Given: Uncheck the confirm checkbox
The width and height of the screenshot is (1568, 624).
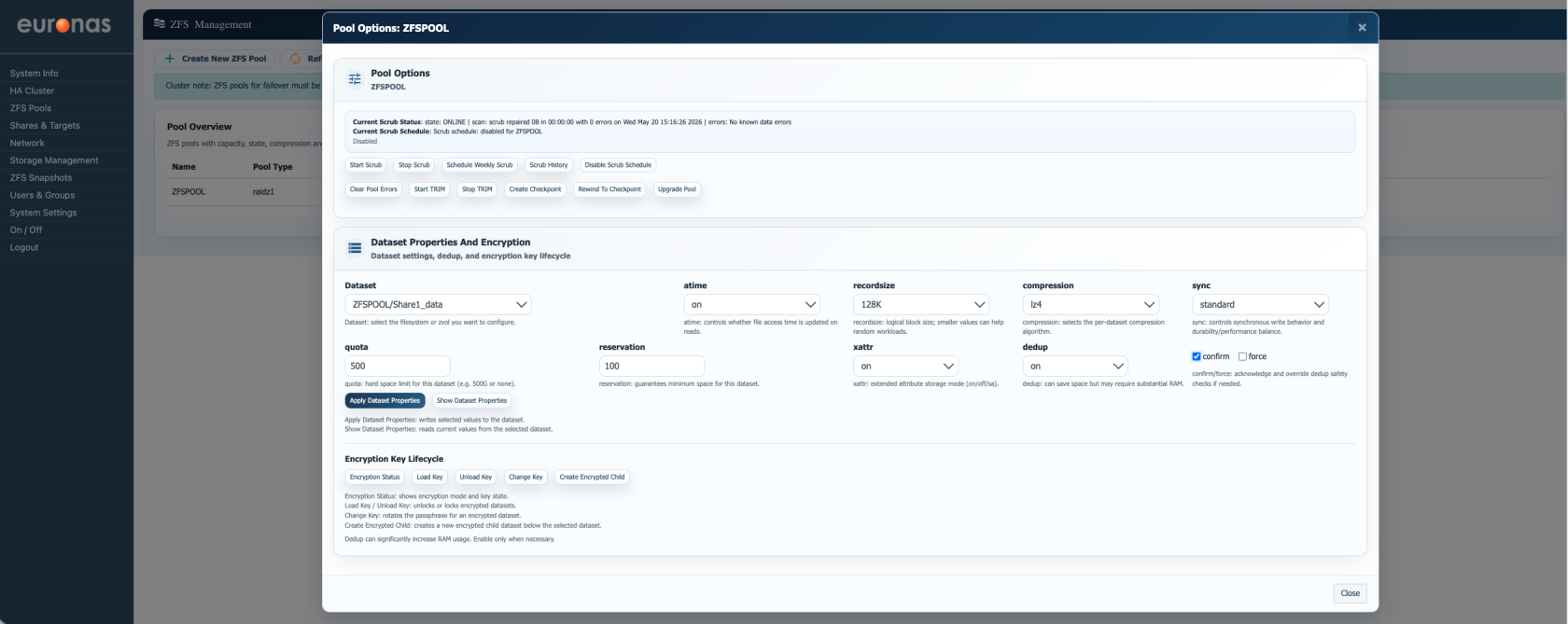Looking at the screenshot, I should click(x=1197, y=356).
